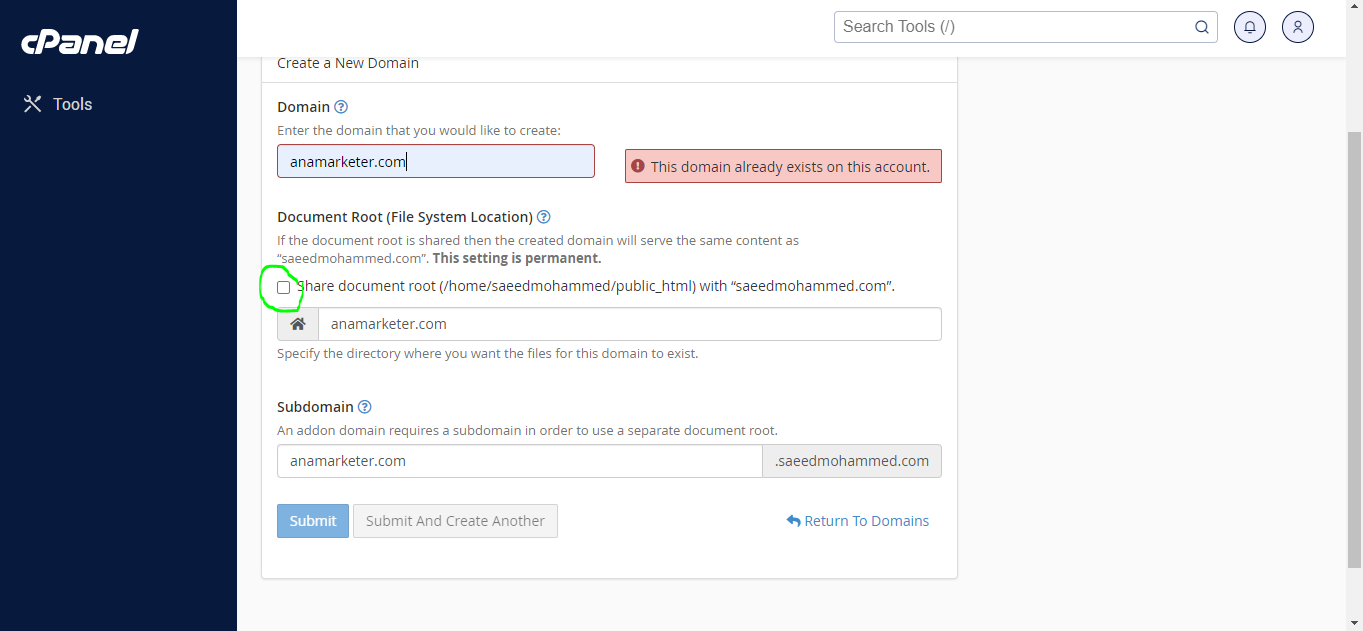
Task: Click the Domain help icon
Action: pos(341,107)
